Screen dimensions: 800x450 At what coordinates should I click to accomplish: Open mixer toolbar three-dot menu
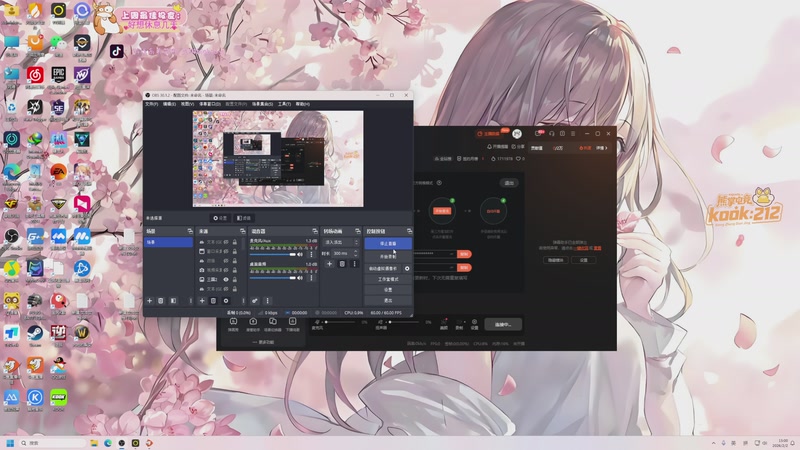click(x=267, y=301)
